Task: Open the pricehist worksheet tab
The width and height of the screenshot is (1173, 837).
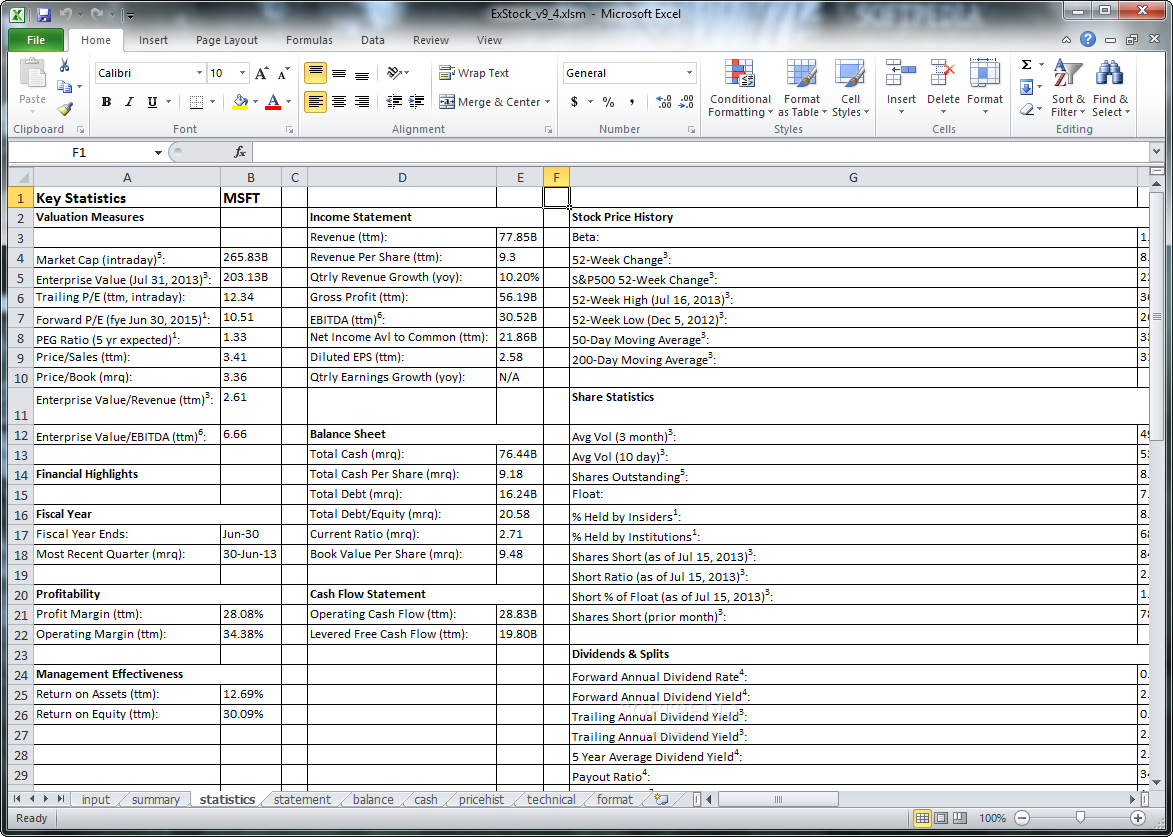Action: pos(481,800)
